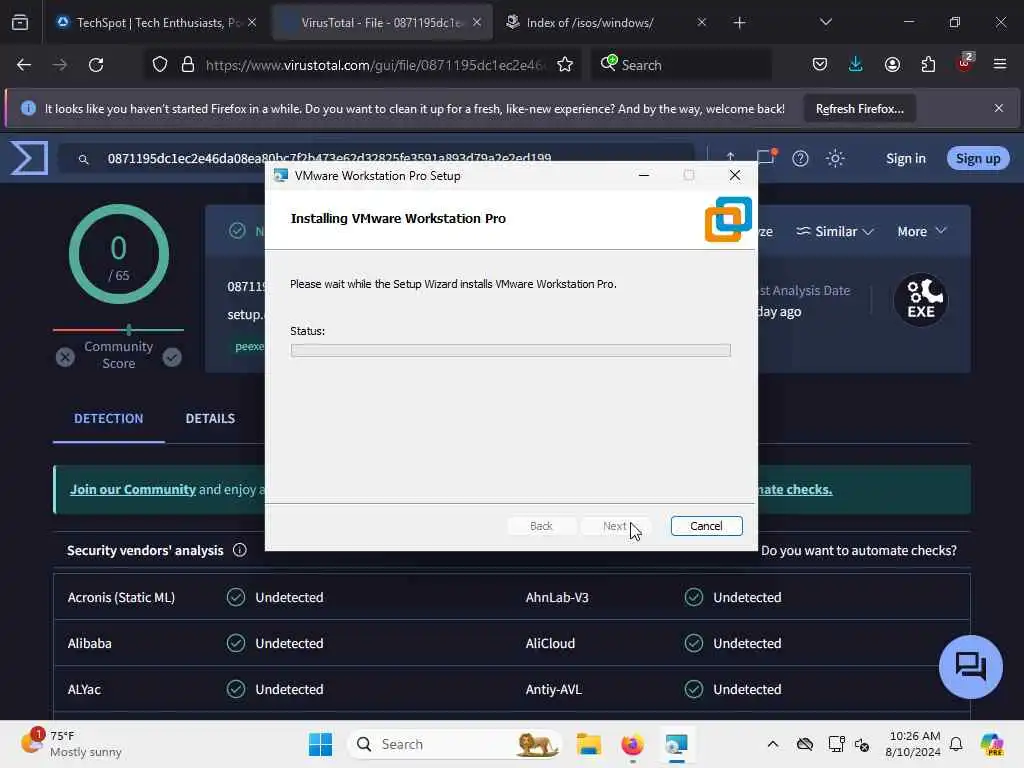The height and width of the screenshot is (768, 1024).
Task: Click the VirusTotal logo
Action: [x=29, y=158]
